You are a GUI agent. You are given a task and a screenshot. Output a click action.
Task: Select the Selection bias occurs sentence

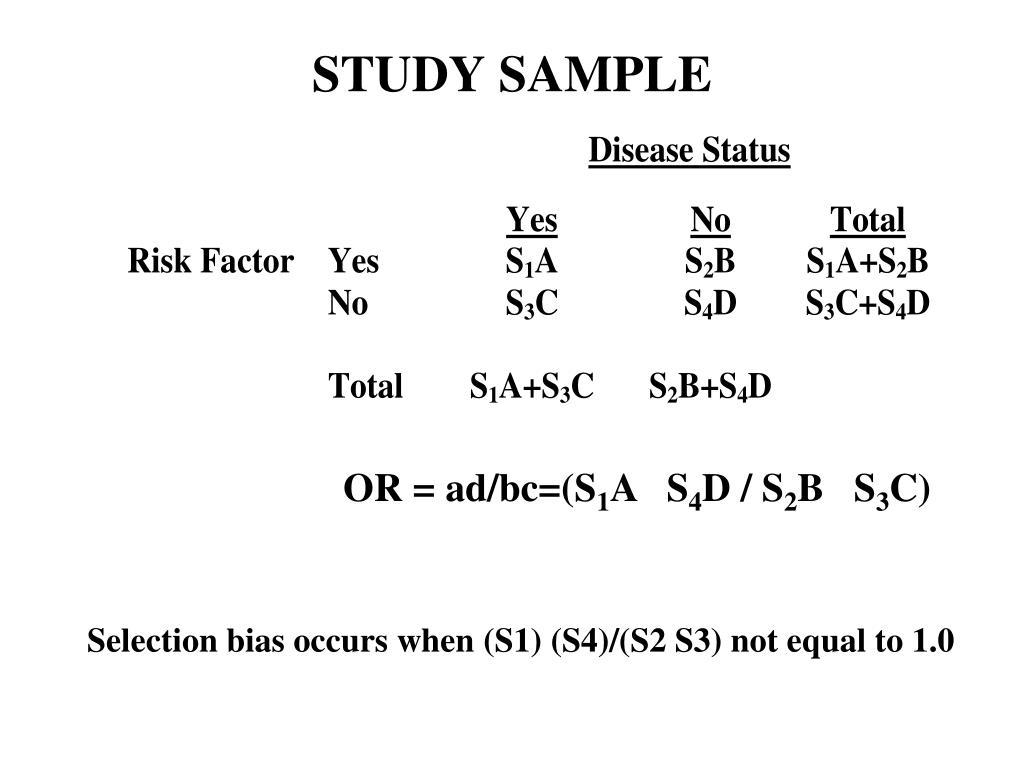pos(520,641)
